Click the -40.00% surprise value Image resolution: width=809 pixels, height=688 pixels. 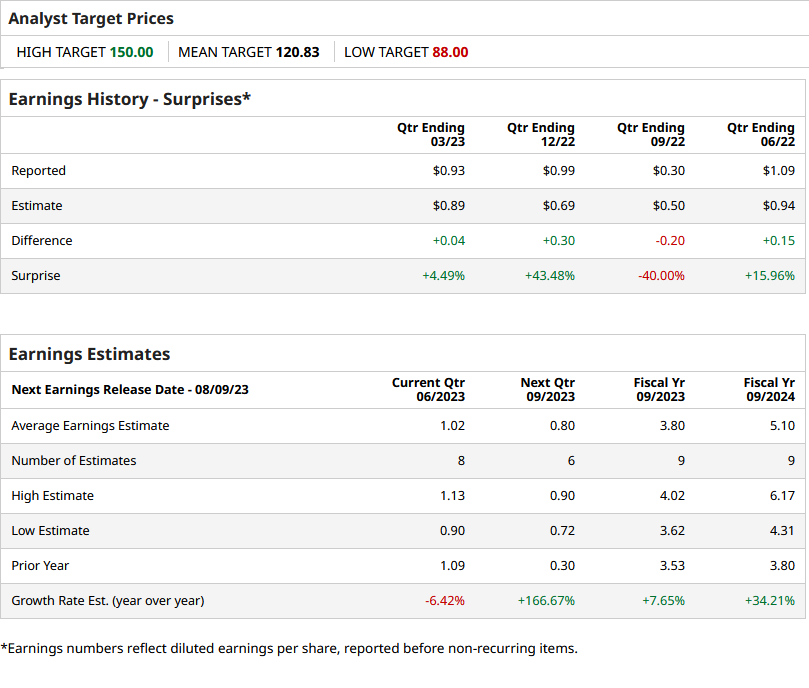point(661,276)
